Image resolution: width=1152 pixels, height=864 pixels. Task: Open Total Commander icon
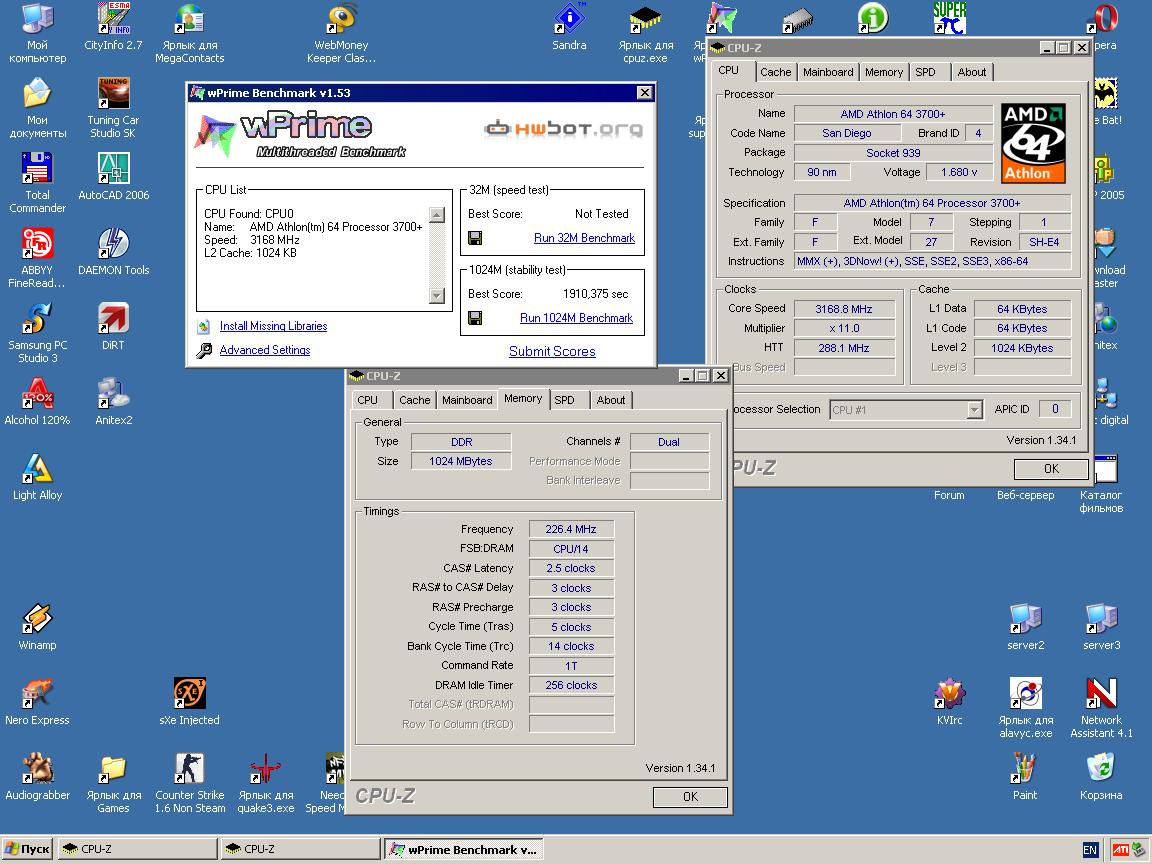click(37, 170)
